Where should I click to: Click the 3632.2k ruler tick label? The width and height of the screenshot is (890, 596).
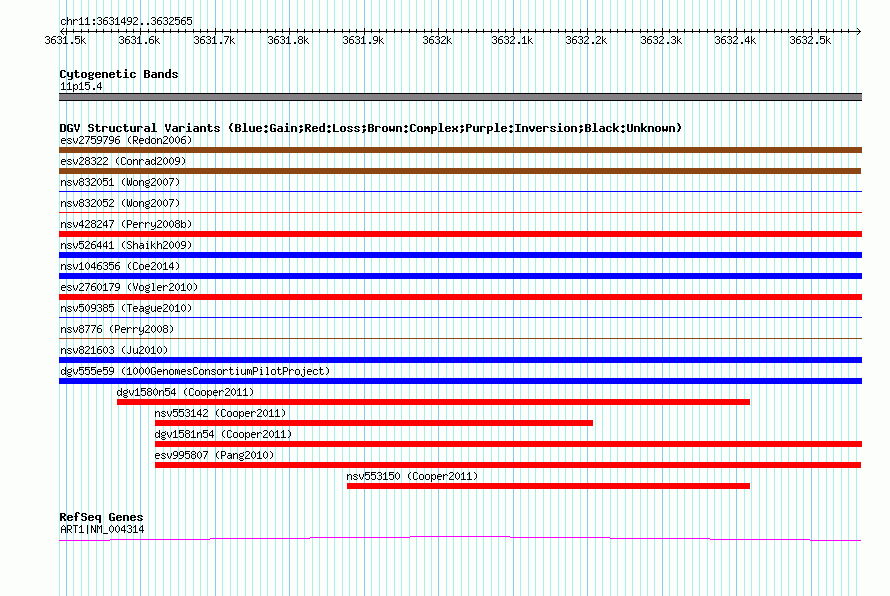pyautogui.click(x=586, y=40)
